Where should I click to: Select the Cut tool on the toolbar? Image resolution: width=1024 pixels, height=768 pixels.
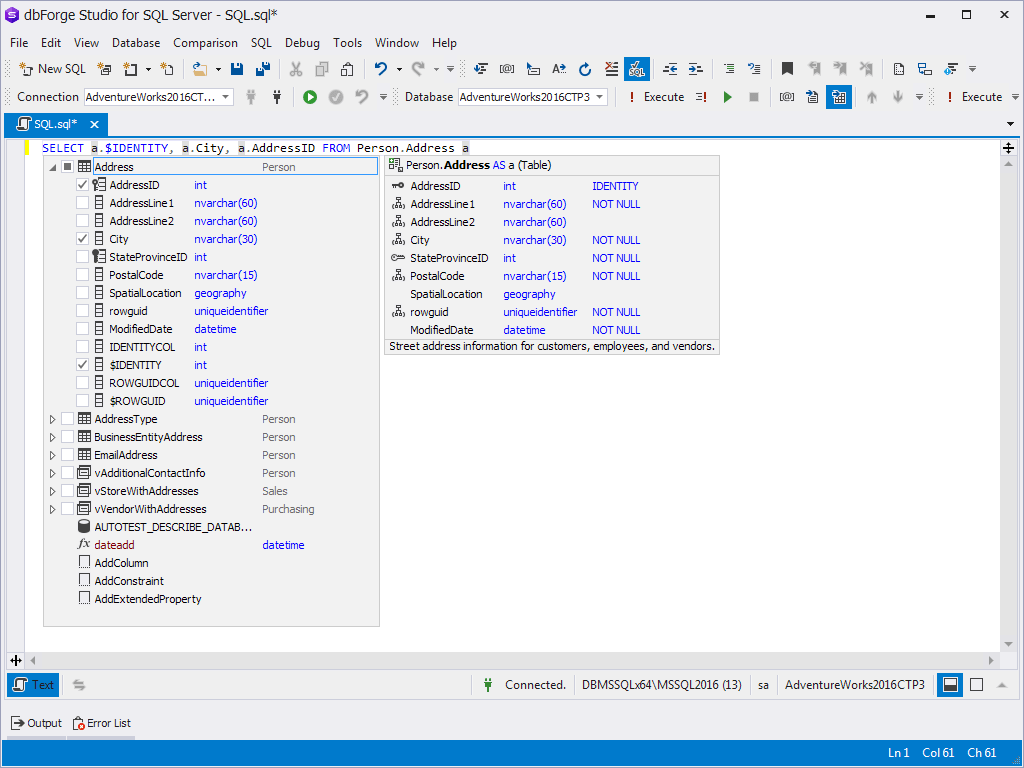click(296, 69)
